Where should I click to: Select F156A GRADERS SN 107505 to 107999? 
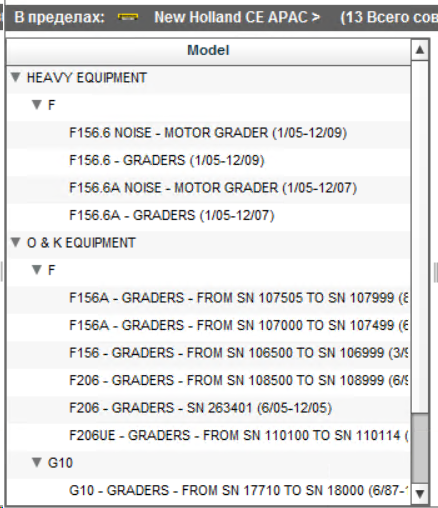point(239,298)
